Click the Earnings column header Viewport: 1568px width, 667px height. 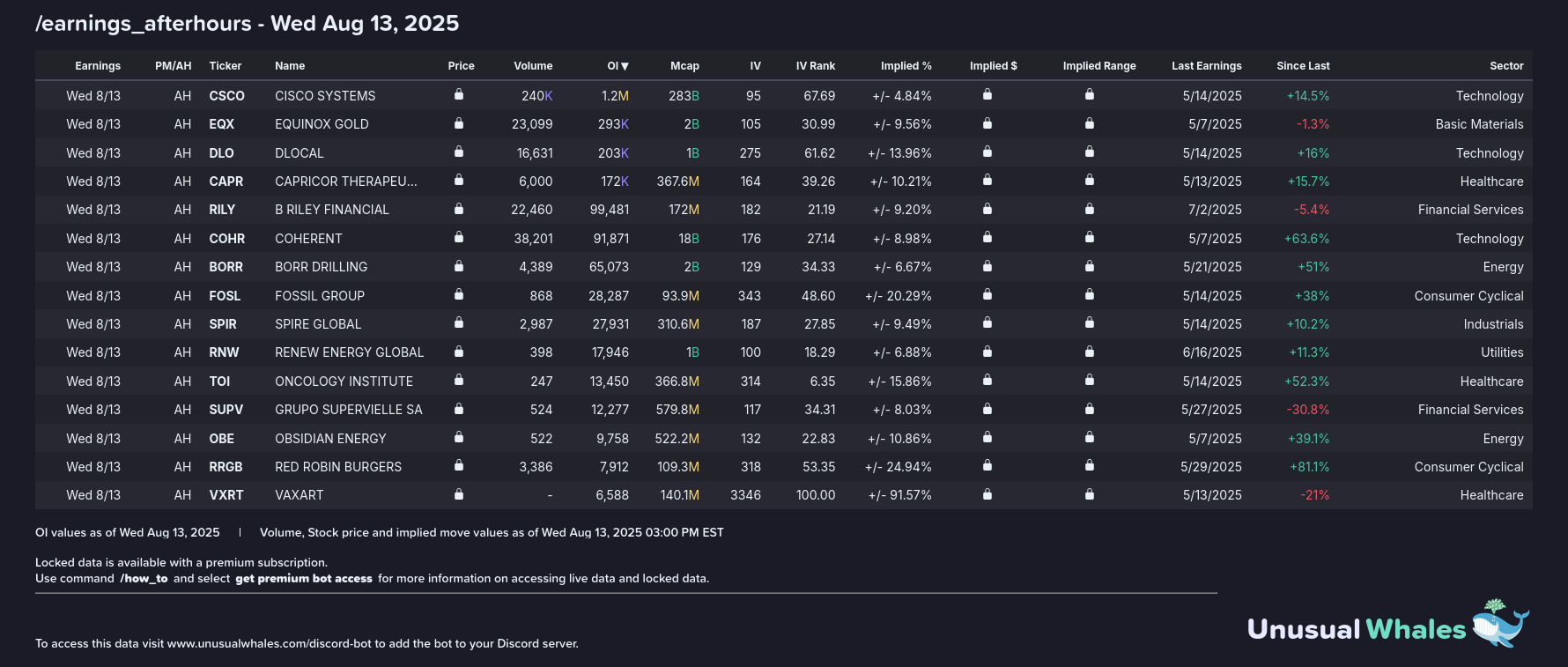tap(98, 66)
